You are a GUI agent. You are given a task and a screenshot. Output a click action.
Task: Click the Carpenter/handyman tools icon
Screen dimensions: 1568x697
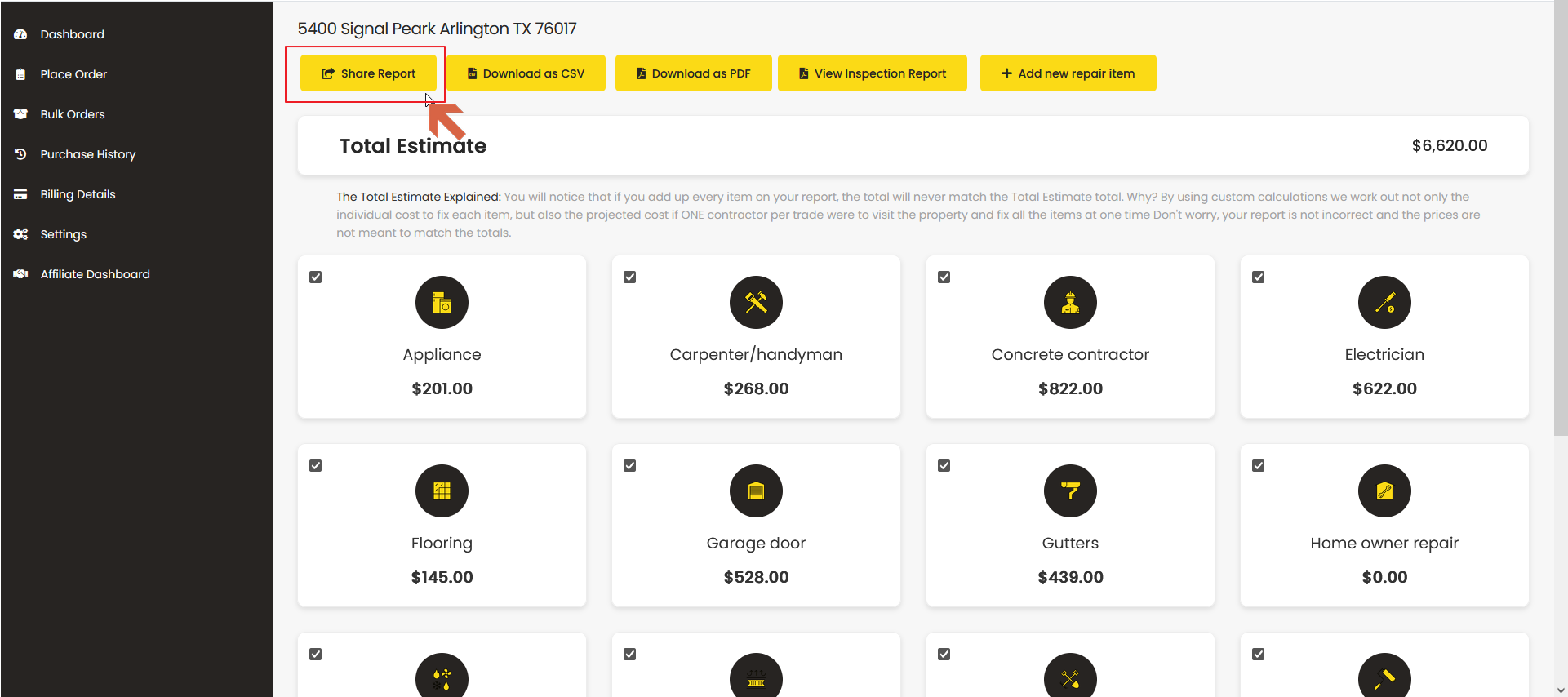pyautogui.click(x=756, y=303)
